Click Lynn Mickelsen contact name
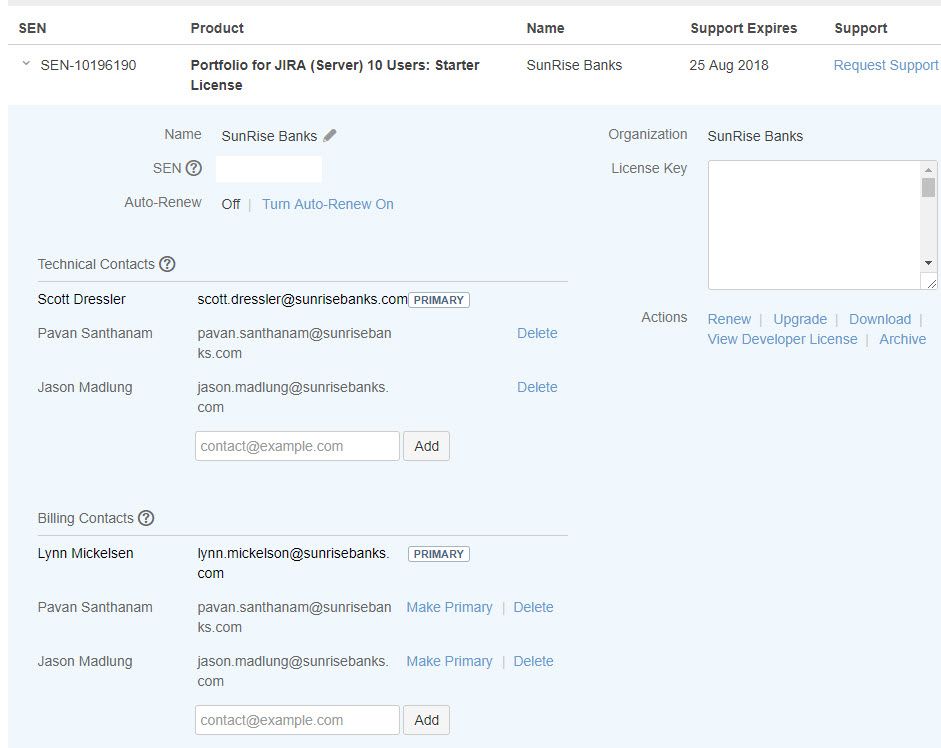 click(x=85, y=553)
